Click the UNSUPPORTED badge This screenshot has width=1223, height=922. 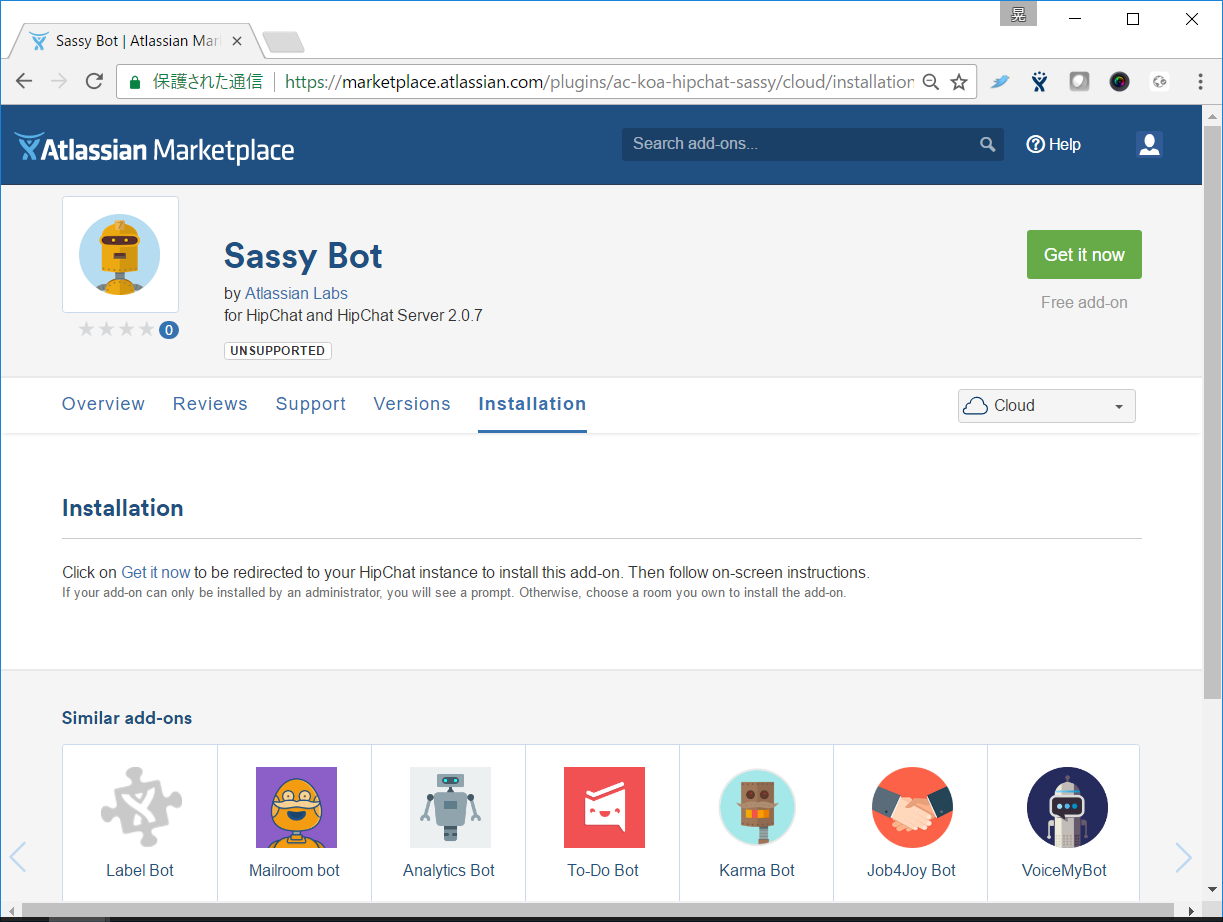pos(278,351)
